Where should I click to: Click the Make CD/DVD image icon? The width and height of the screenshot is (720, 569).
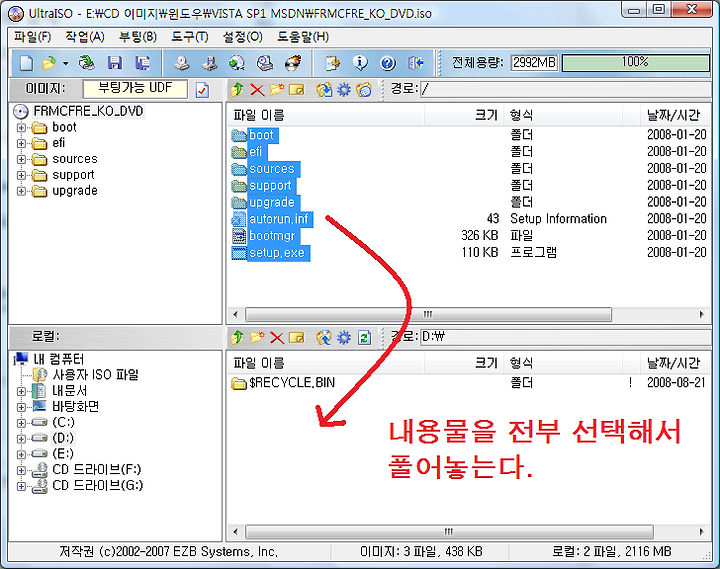tap(182, 63)
